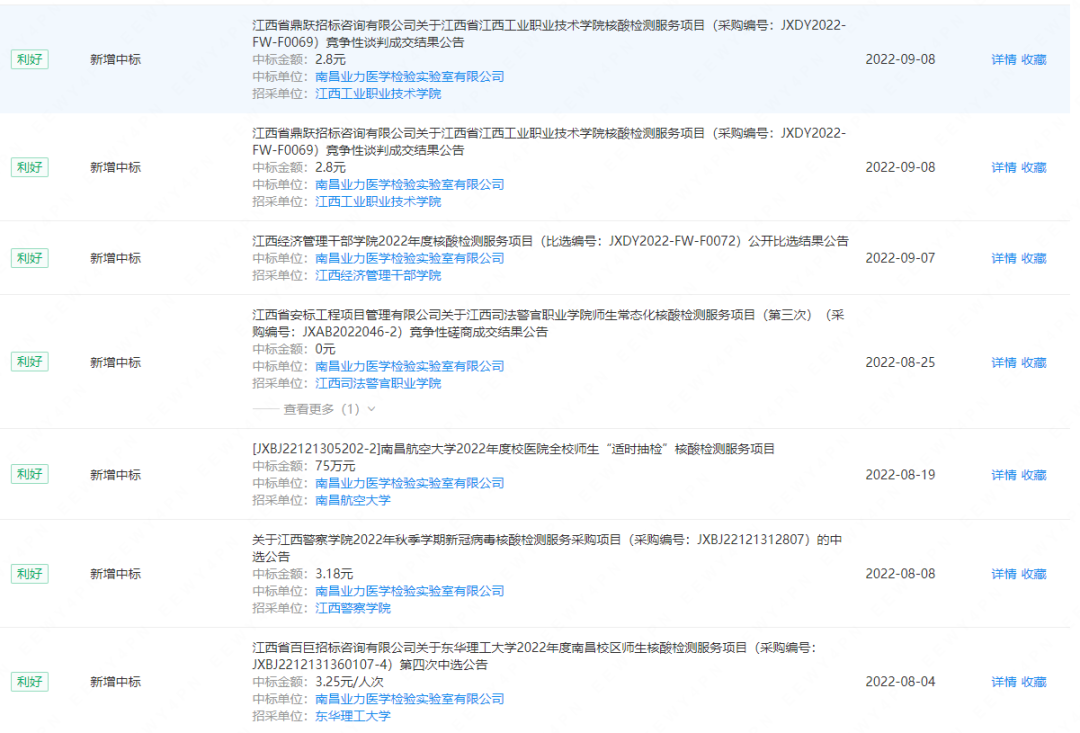Open 详情 for the 2022-08-25 record
1080x733 pixels.
[x=1004, y=362]
